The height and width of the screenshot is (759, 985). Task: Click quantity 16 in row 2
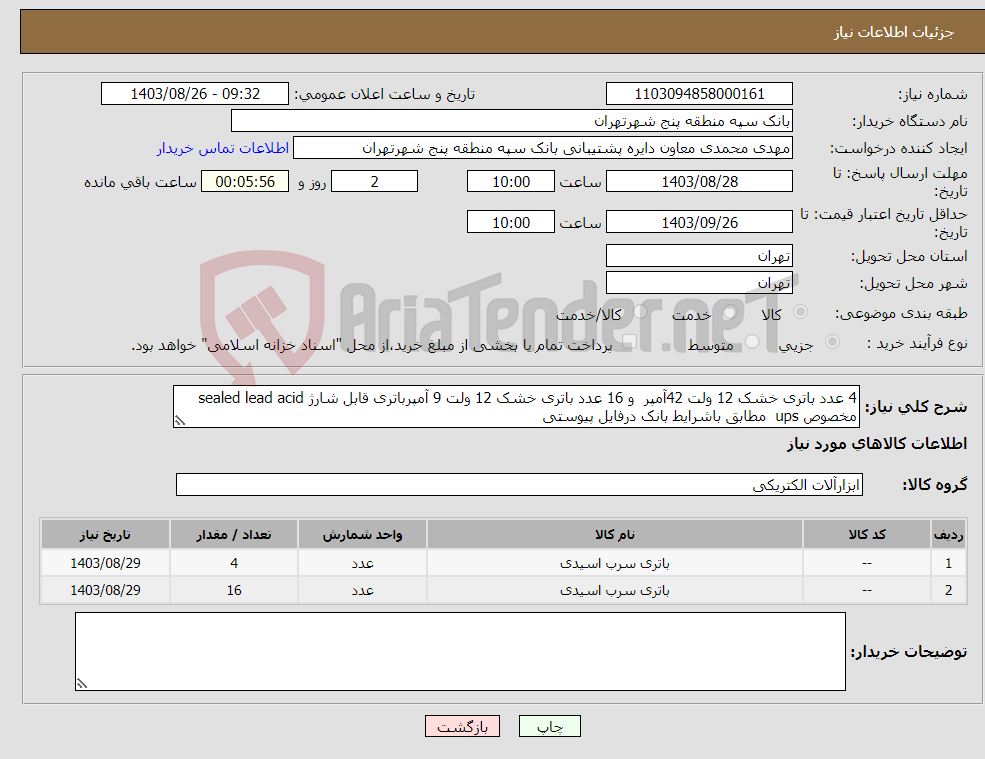point(234,590)
